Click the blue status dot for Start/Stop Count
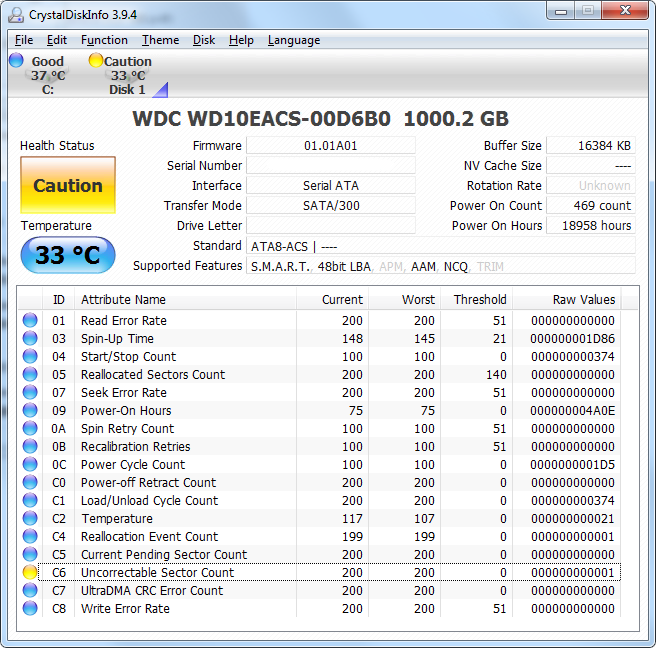Image resolution: width=656 pixels, height=648 pixels. pyautogui.click(x=30, y=356)
